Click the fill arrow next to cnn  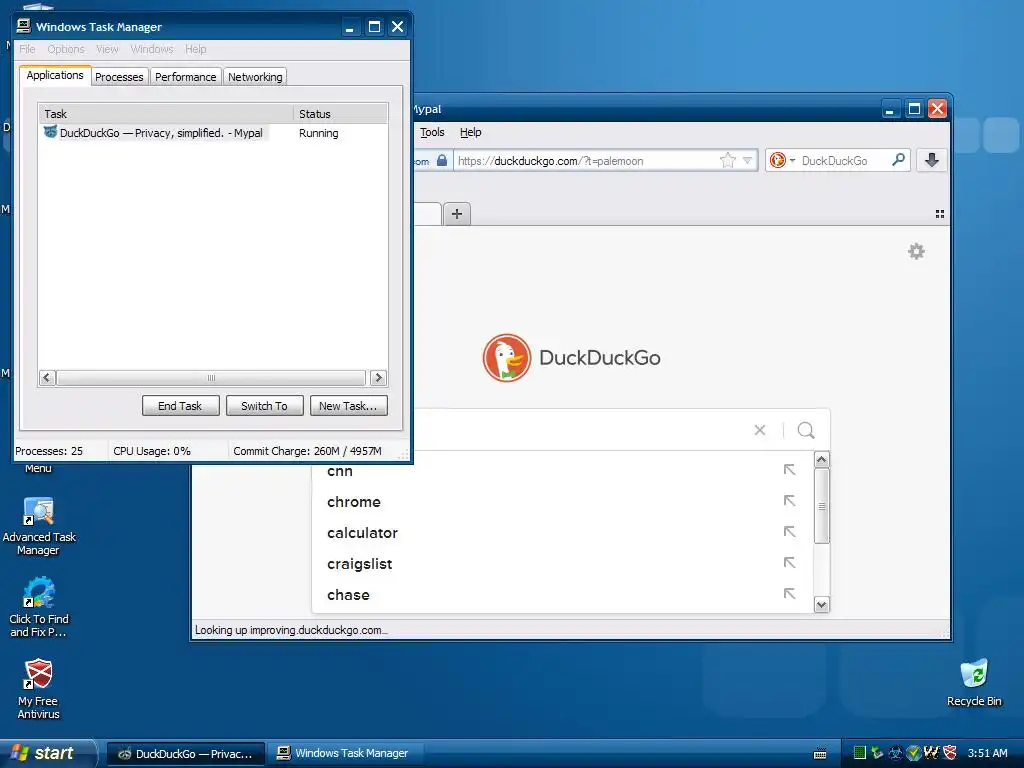point(790,470)
